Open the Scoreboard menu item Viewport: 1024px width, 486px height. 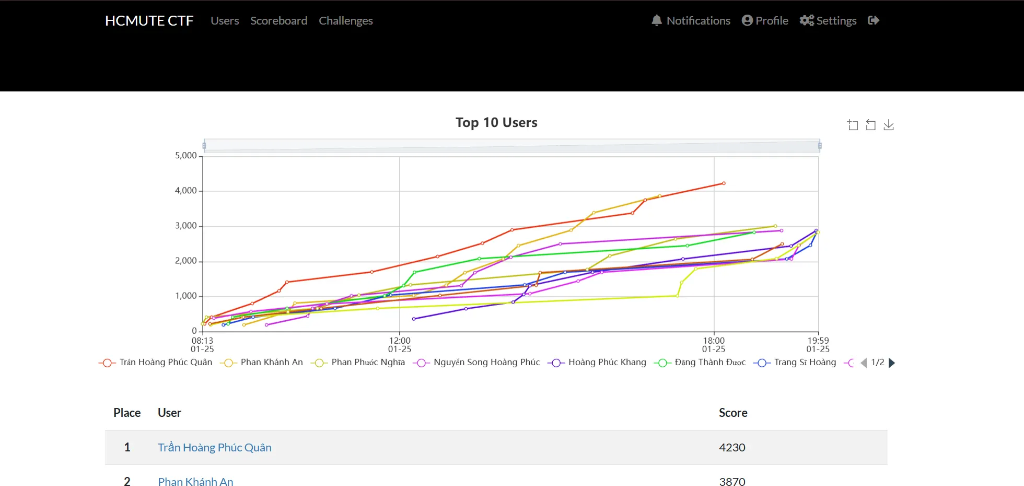279,20
